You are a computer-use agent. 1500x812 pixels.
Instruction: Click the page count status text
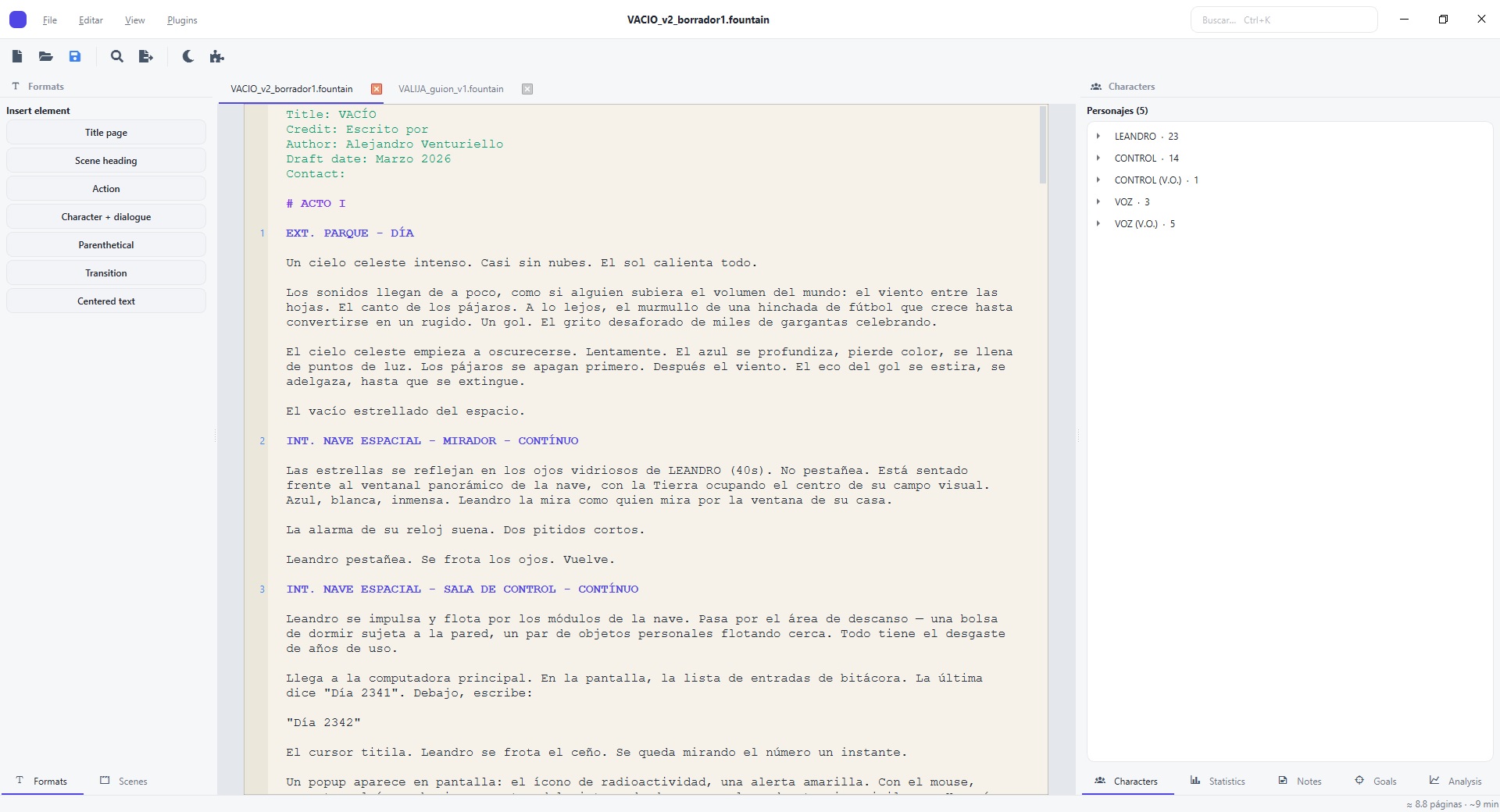click(x=1452, y=804)
